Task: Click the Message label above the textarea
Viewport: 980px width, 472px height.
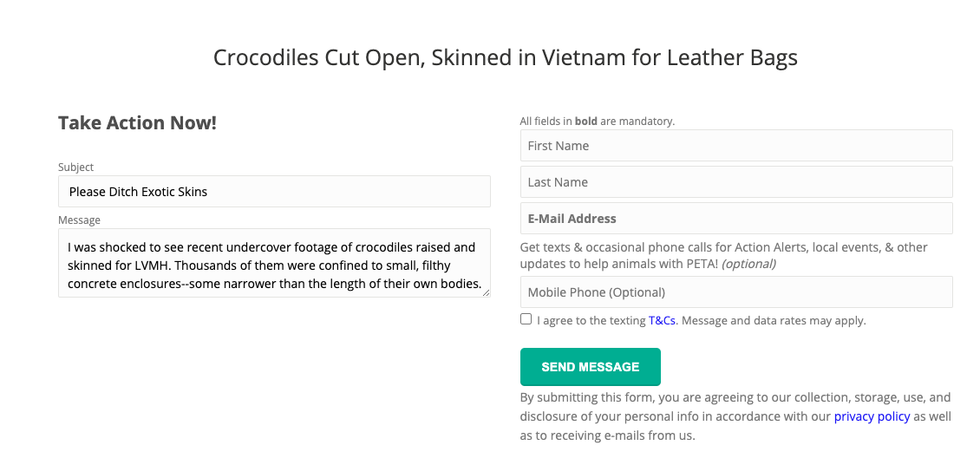Action: coord(79,220)
